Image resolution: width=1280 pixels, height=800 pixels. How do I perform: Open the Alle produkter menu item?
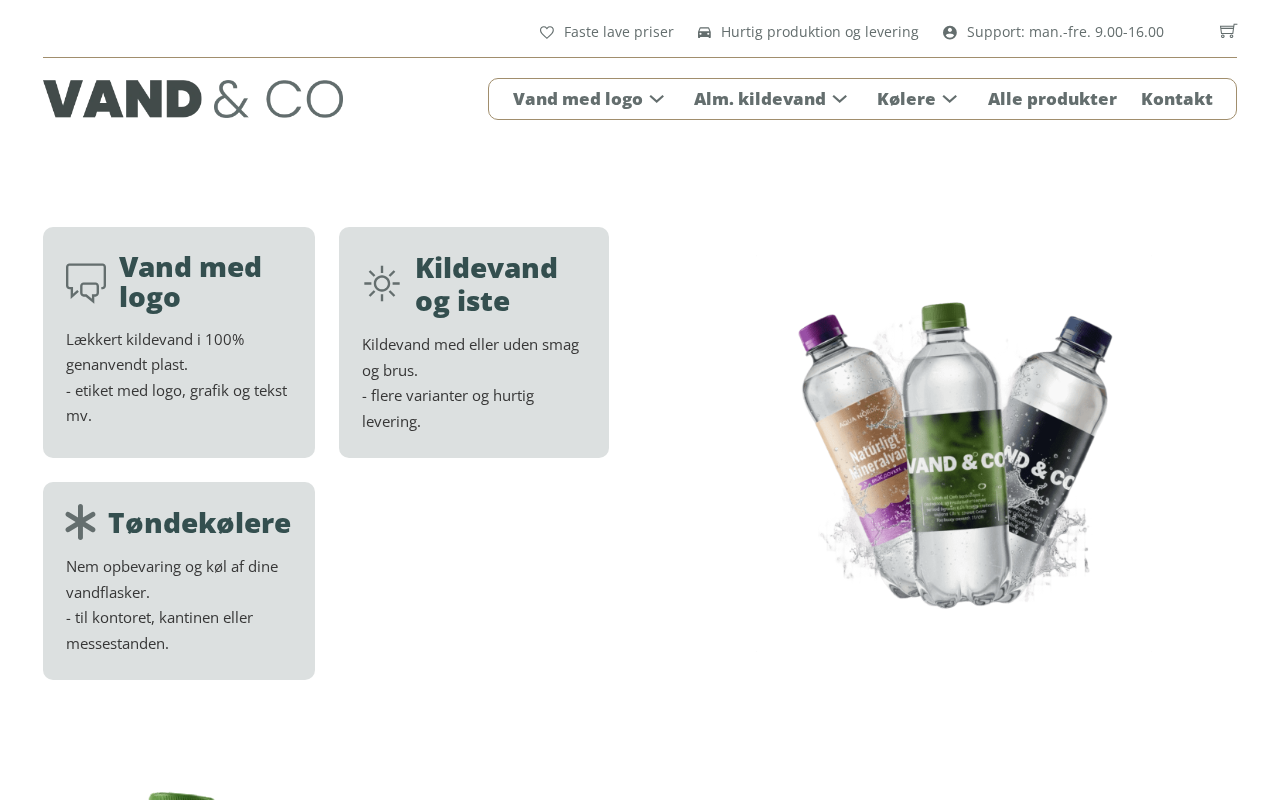(x=1052, y=99)
